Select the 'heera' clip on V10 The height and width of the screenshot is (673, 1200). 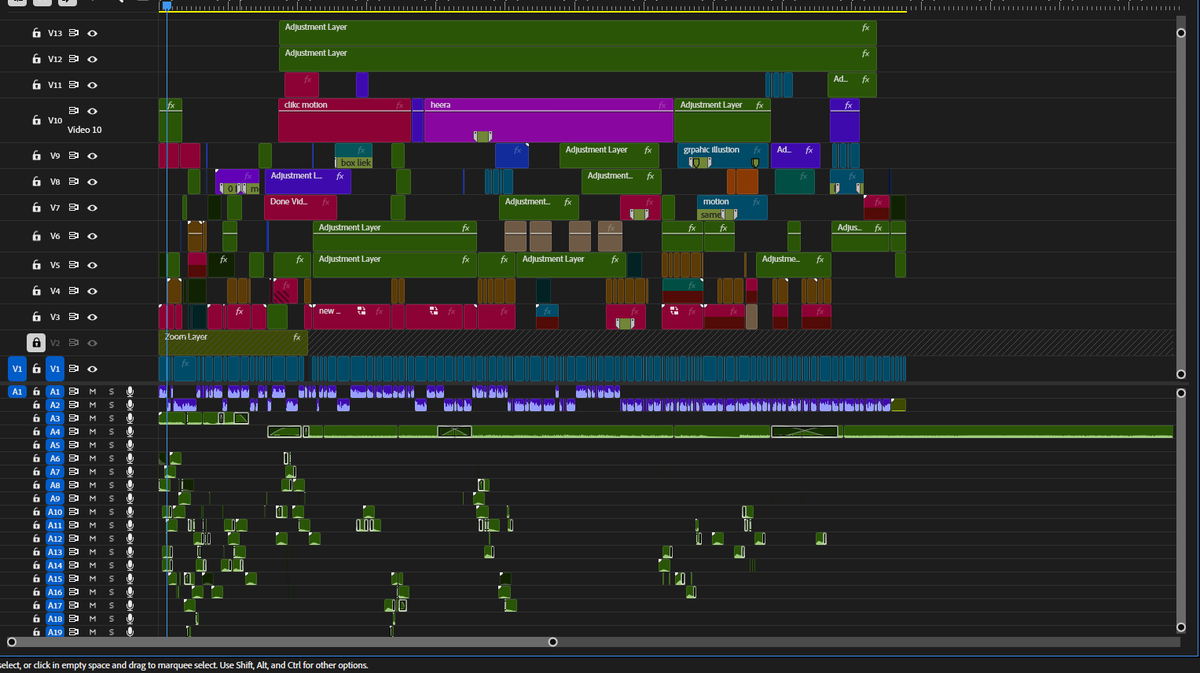click(548, 120)
